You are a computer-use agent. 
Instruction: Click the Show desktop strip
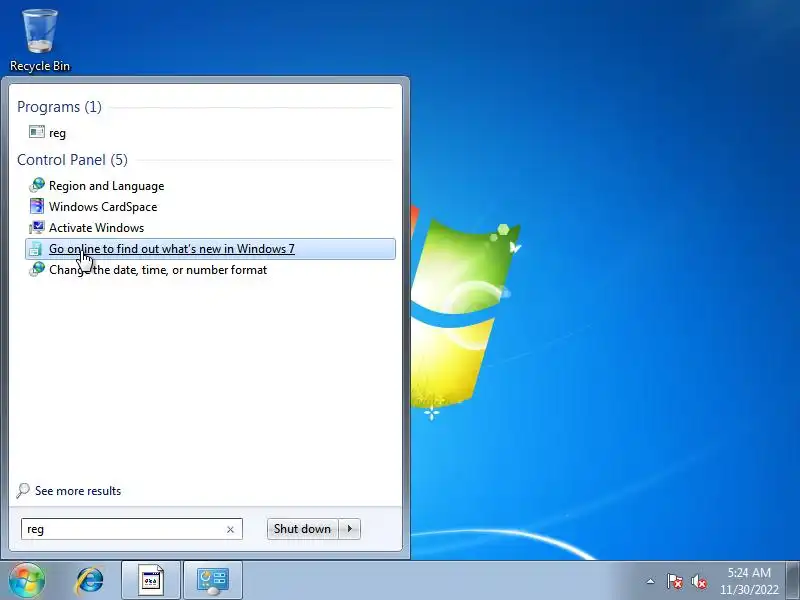[x=793, y=581]
